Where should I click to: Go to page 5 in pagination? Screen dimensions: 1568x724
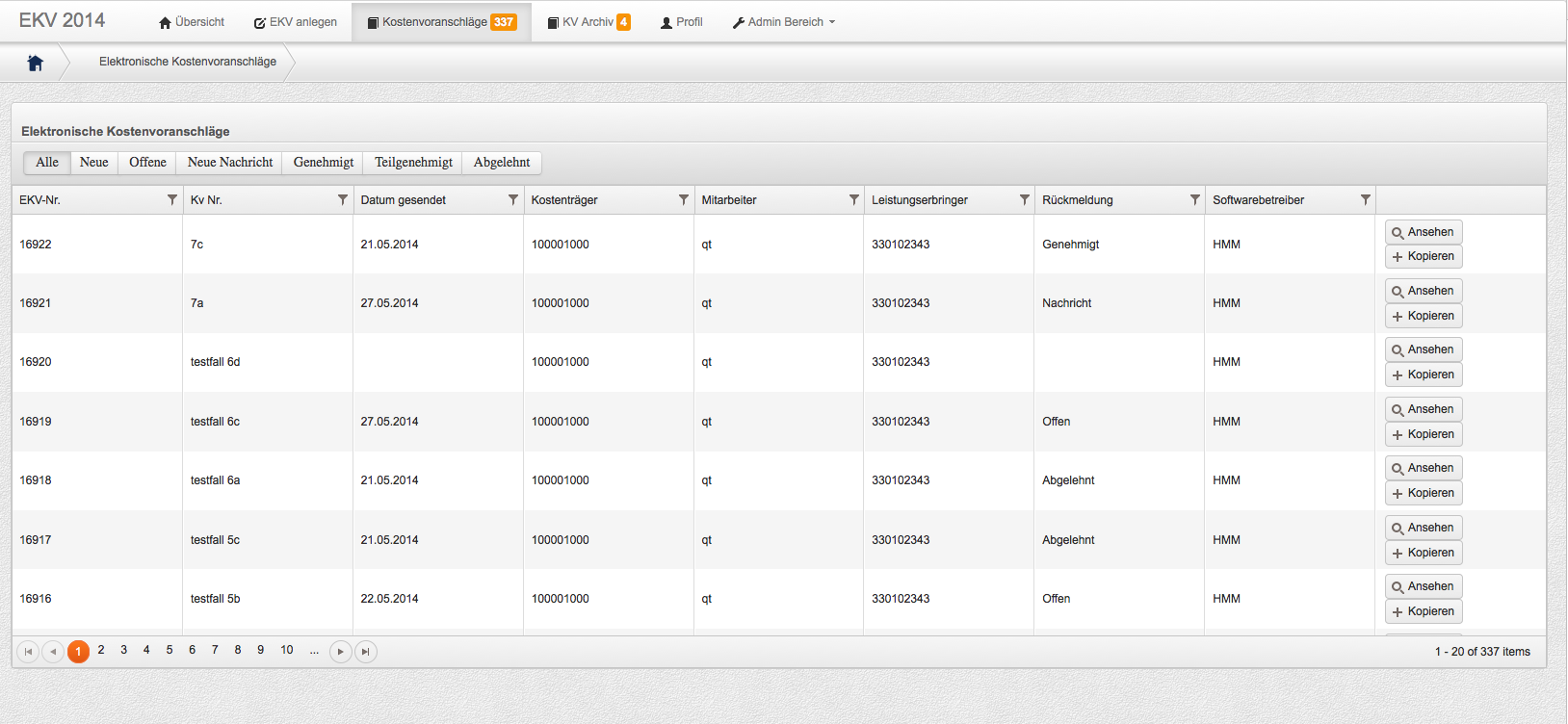click(x=170, y=651)
